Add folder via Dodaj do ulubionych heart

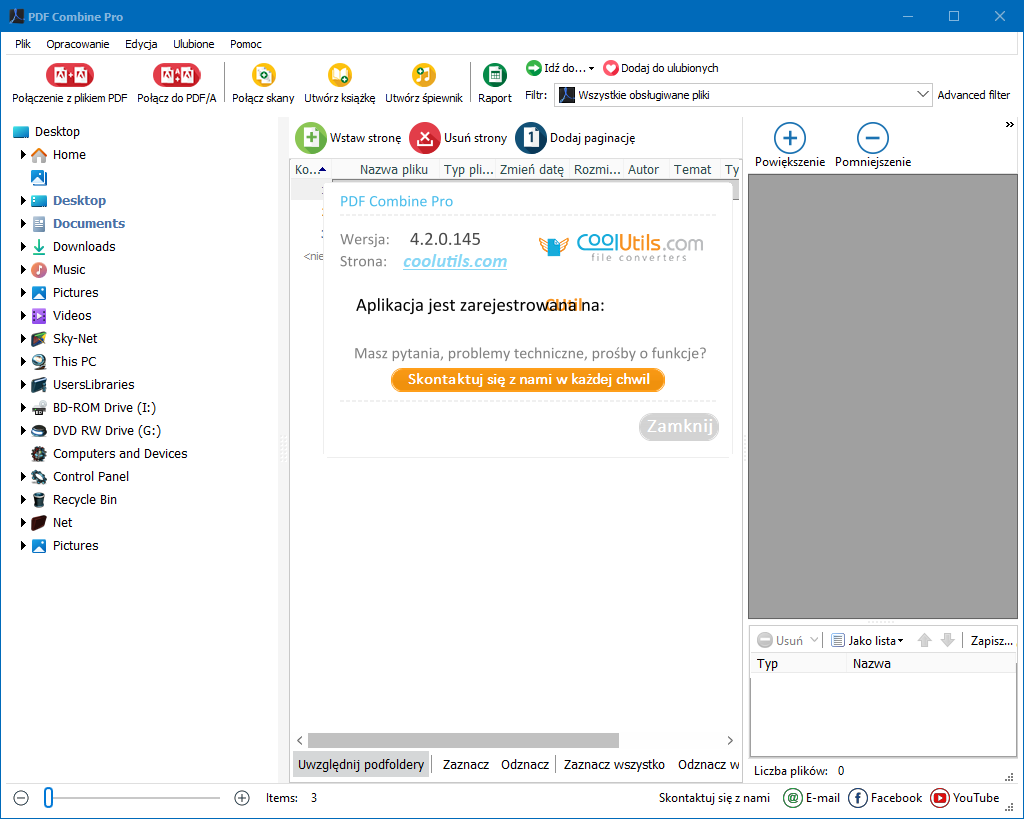[611, 68]
